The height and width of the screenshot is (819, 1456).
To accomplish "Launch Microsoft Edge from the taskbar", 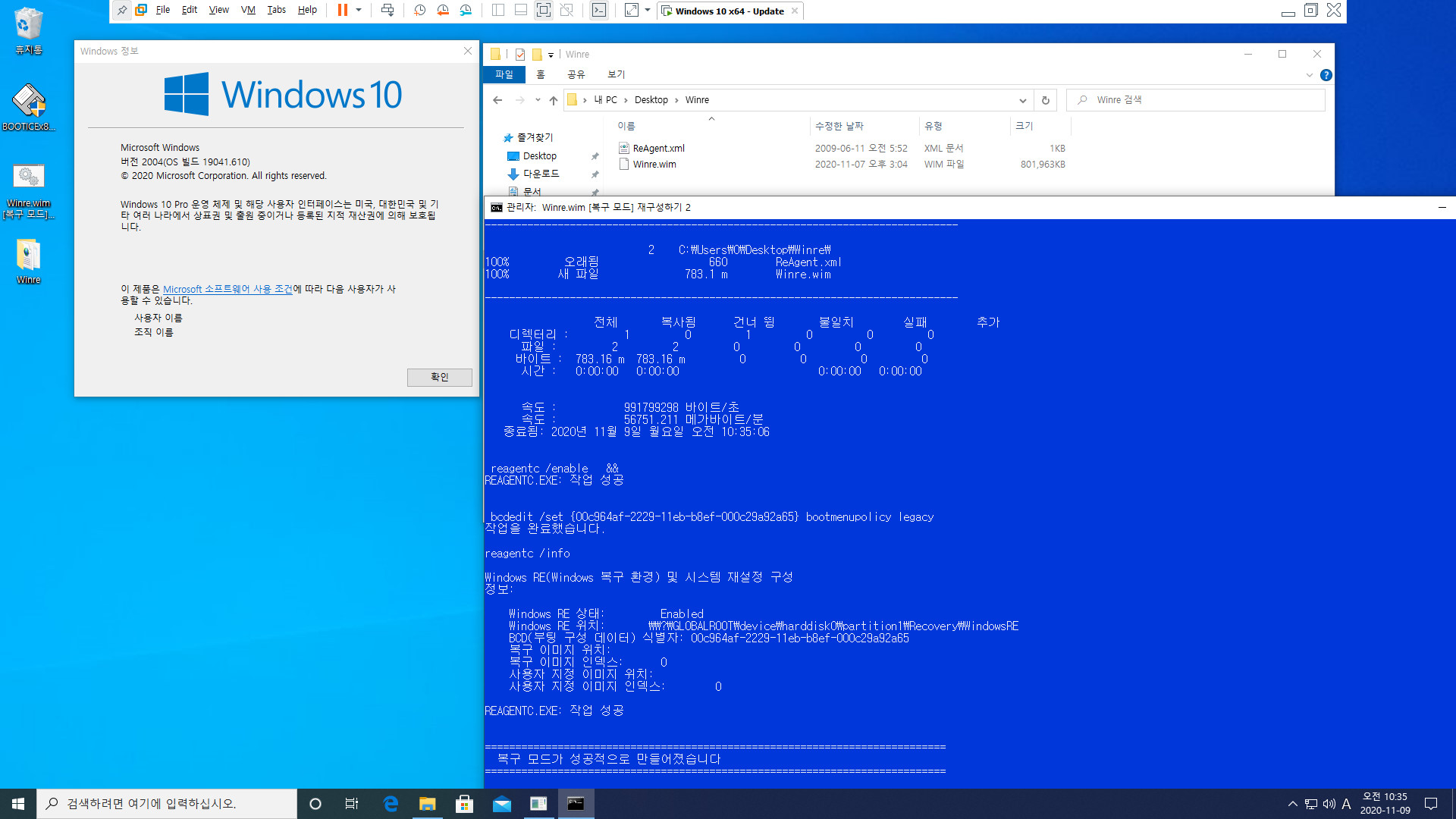I will click(391, 804).
